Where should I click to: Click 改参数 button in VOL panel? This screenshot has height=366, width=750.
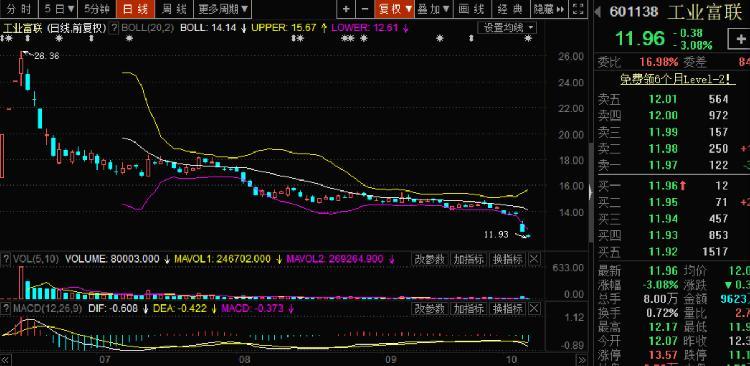(430, 259)
